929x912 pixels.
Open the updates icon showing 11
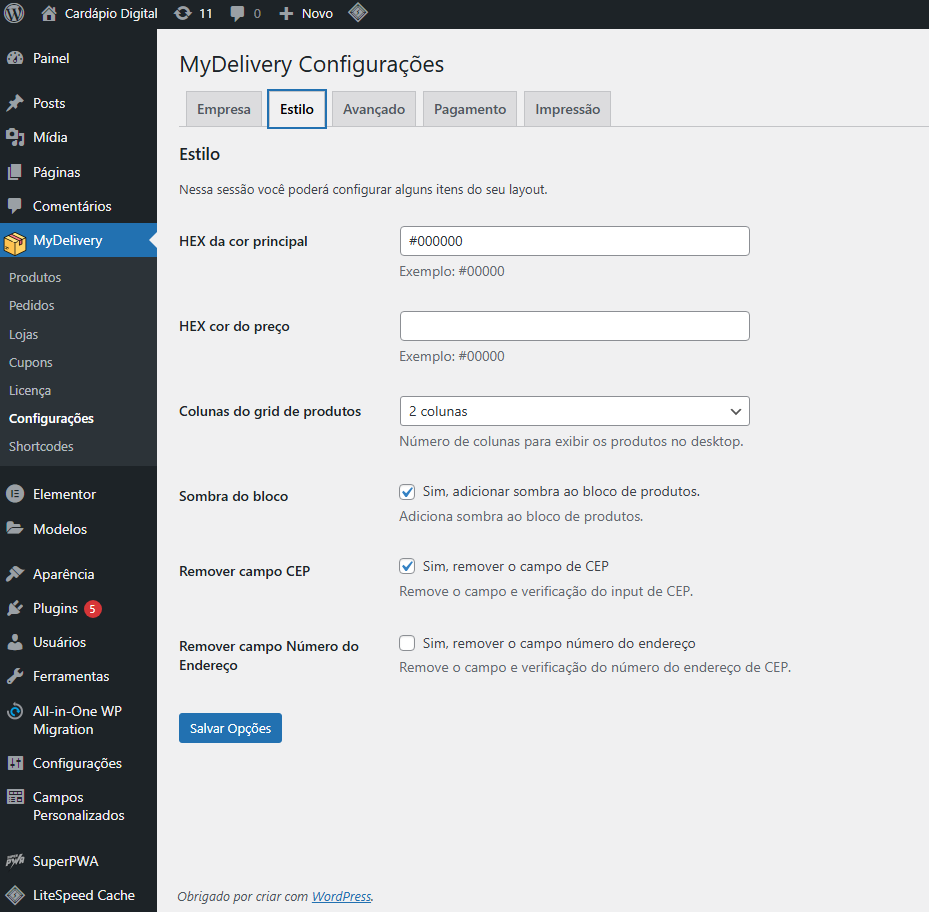pyautogui.click(x=182, y=14)
